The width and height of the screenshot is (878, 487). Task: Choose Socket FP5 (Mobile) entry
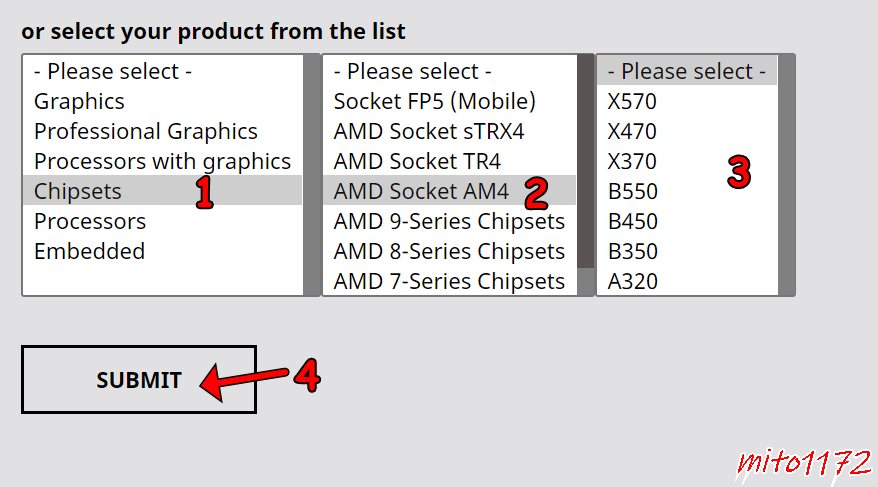pyautogui.click(x=450, y=101)
